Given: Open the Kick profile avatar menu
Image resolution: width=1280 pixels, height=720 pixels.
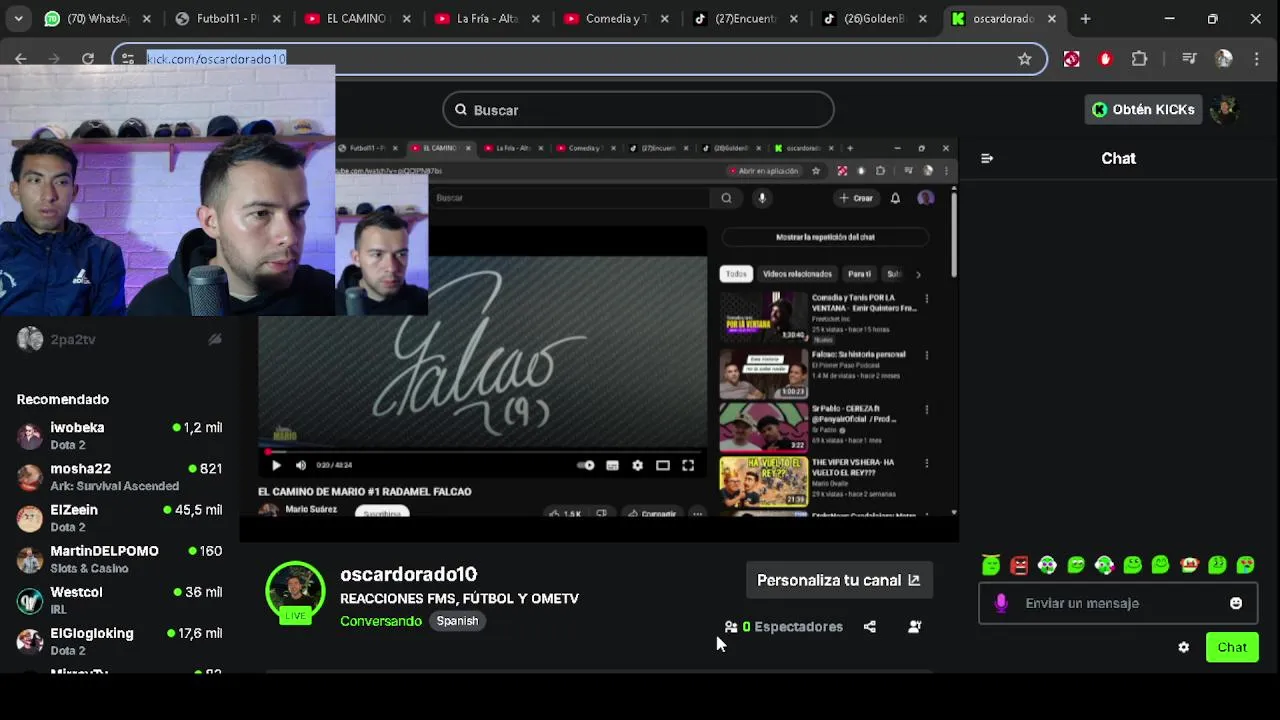Looking at the screenshot, I should (x=1225, y=110).
